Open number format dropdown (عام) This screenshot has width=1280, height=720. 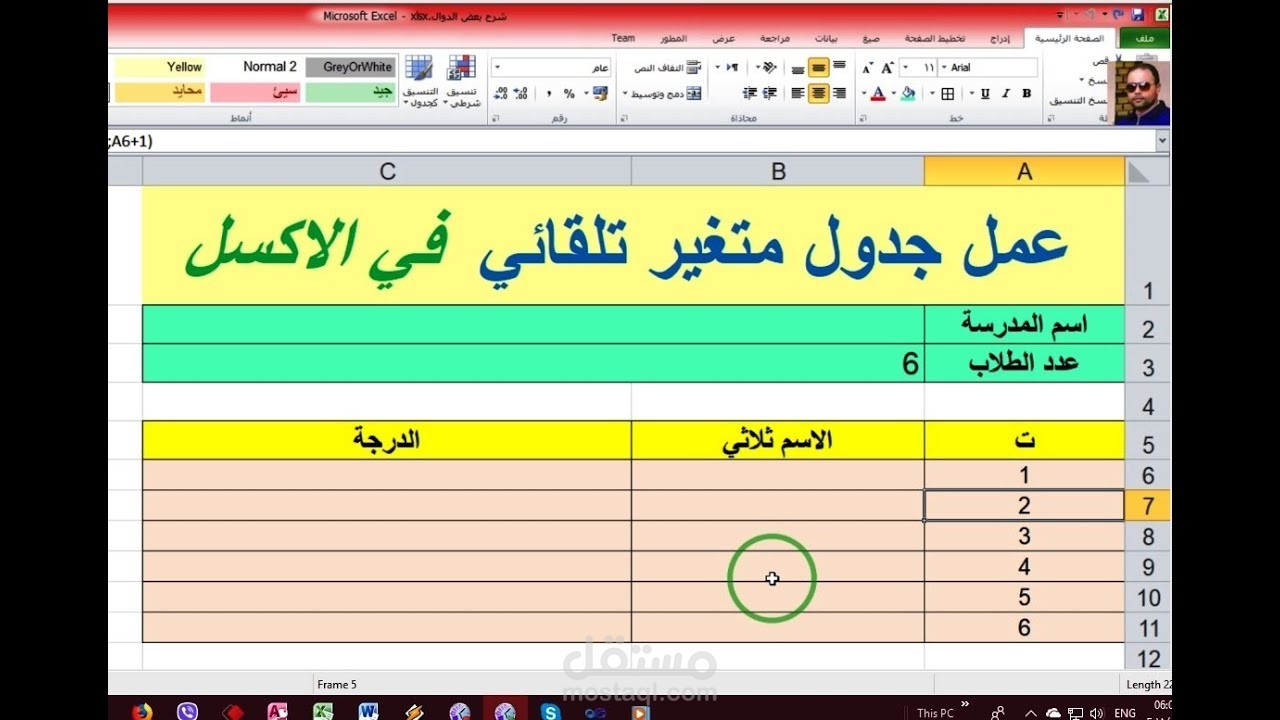pyautogui.click(x=497, y=67)
